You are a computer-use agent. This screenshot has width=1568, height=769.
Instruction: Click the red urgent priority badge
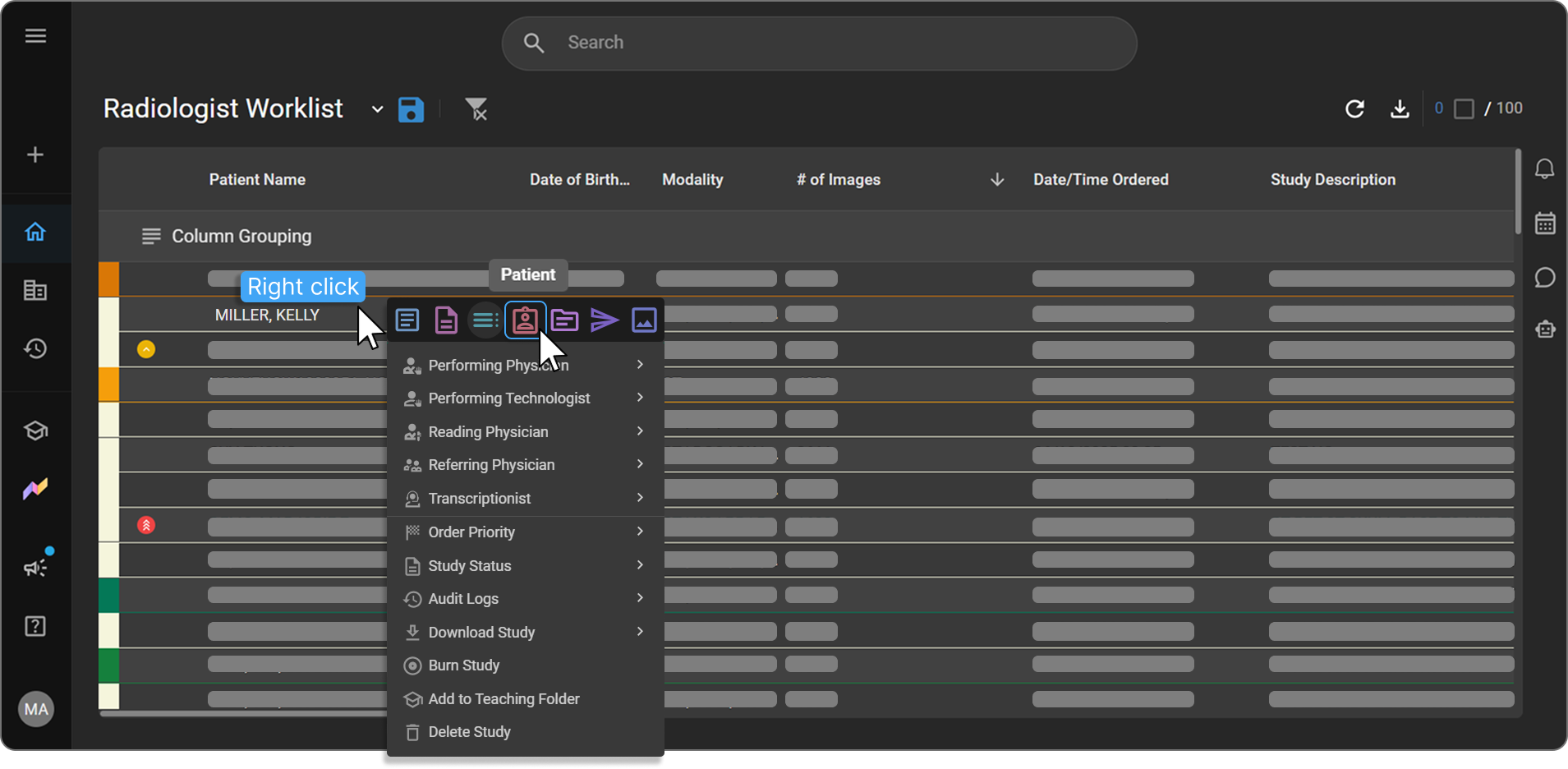pyautogui.click(x=146, y=525)
